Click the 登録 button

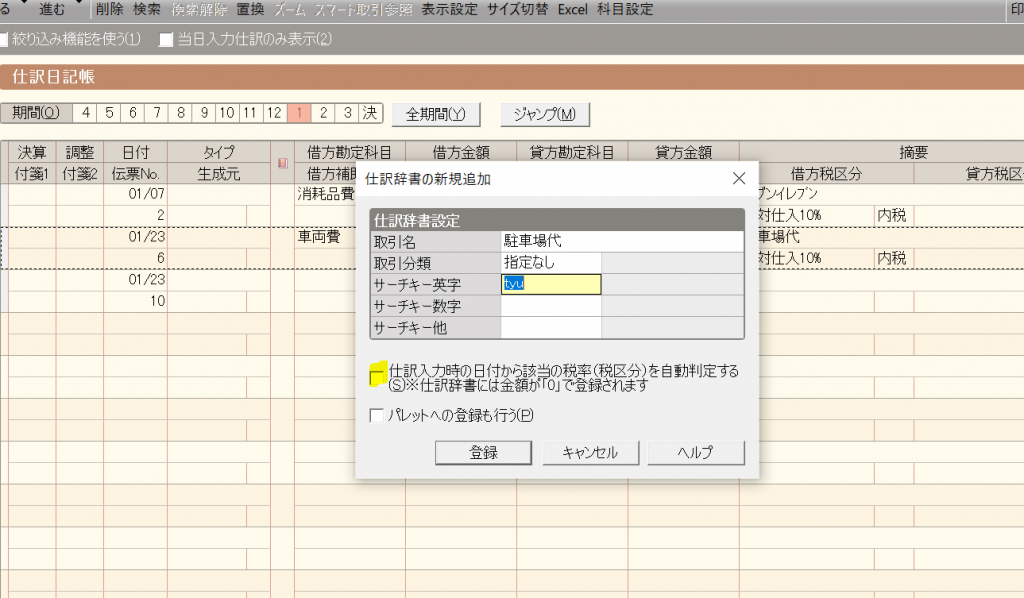483,452
